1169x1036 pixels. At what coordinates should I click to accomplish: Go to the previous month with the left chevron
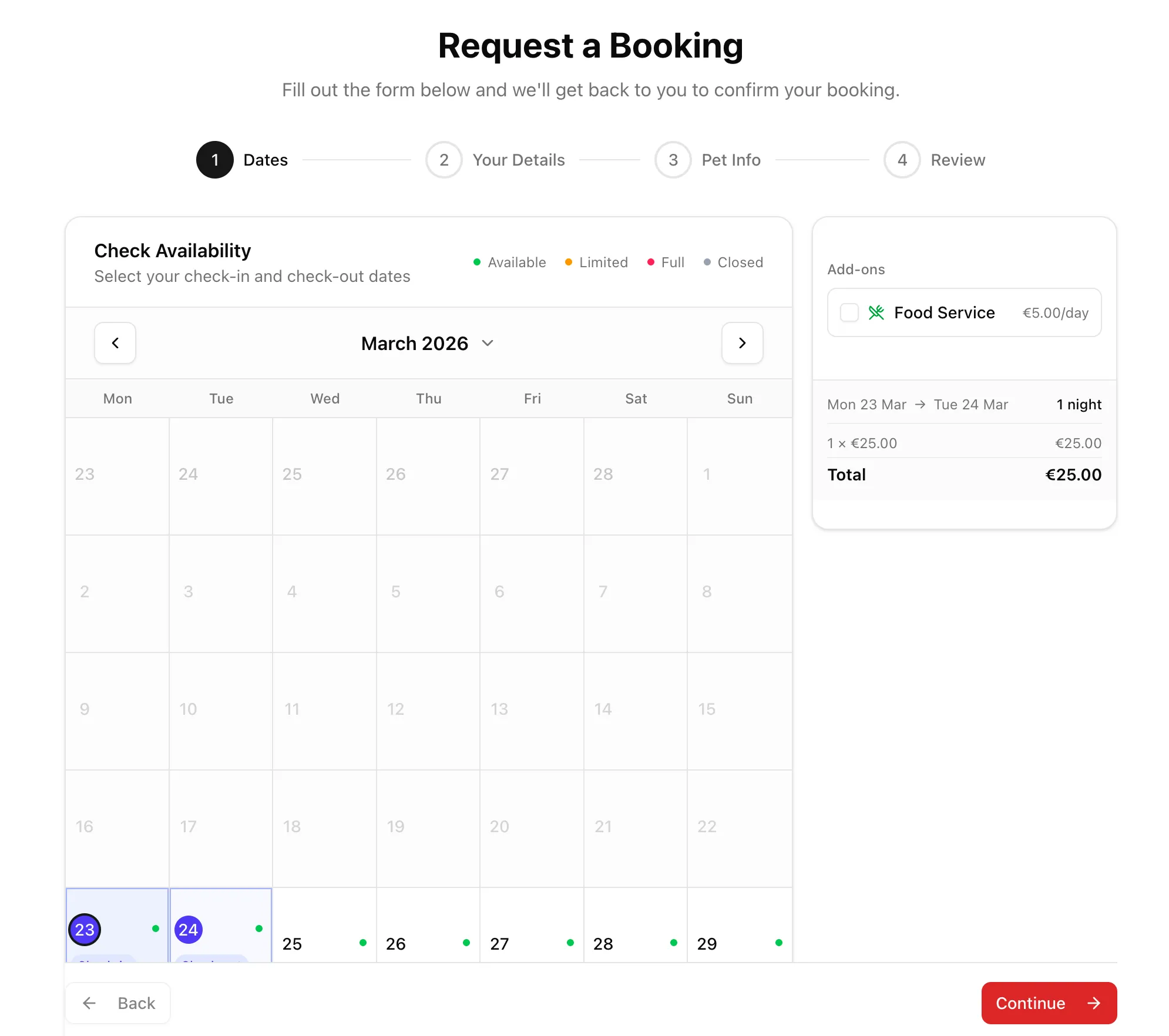pos(115,343)
